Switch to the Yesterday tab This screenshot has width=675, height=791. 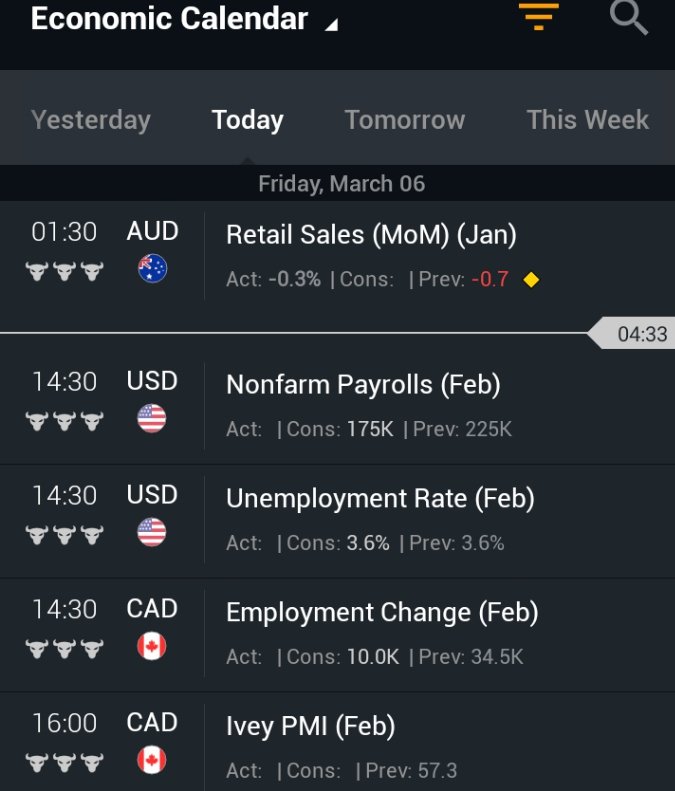point(91,120)
